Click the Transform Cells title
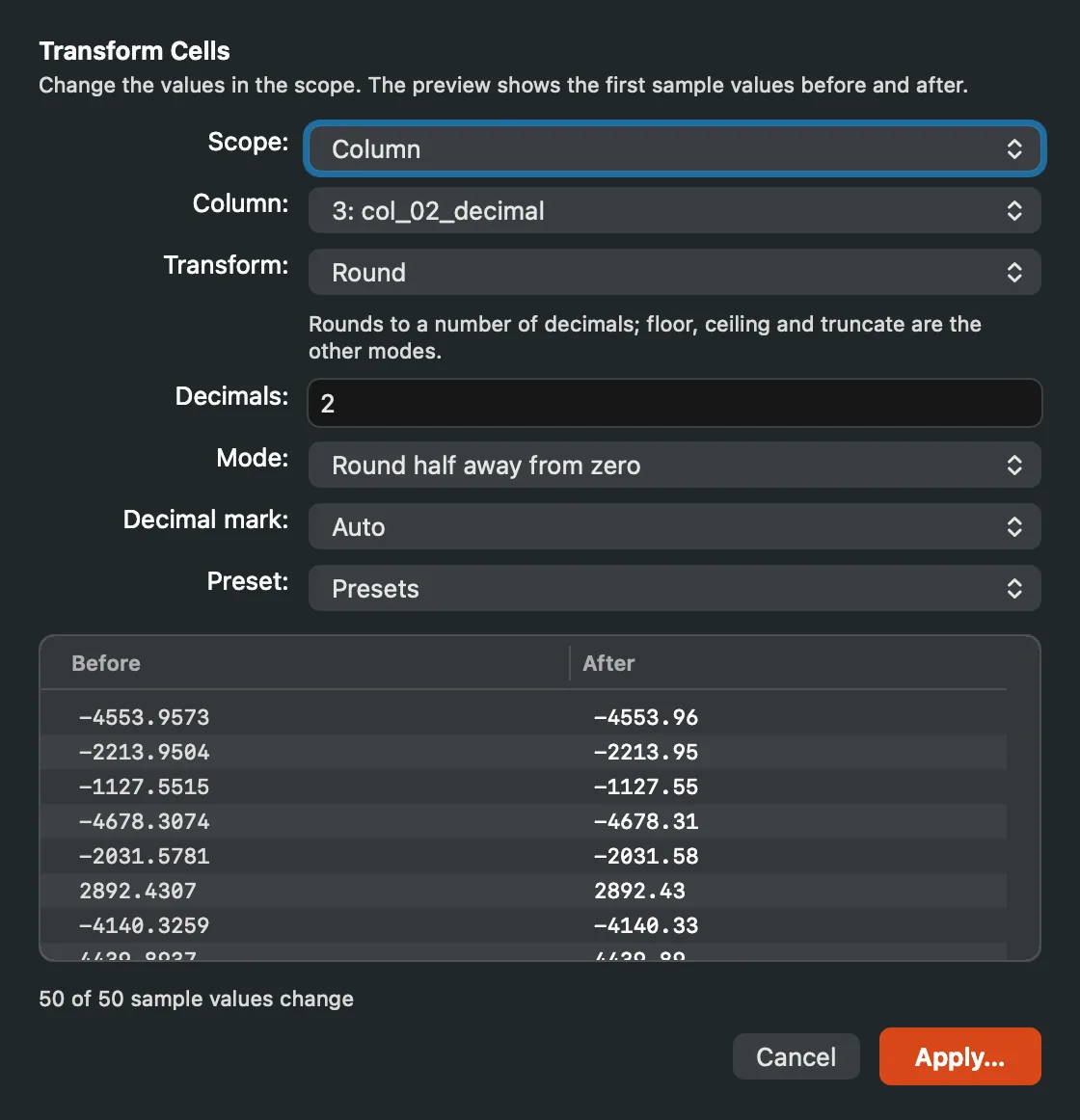 (x=134, y=51)
